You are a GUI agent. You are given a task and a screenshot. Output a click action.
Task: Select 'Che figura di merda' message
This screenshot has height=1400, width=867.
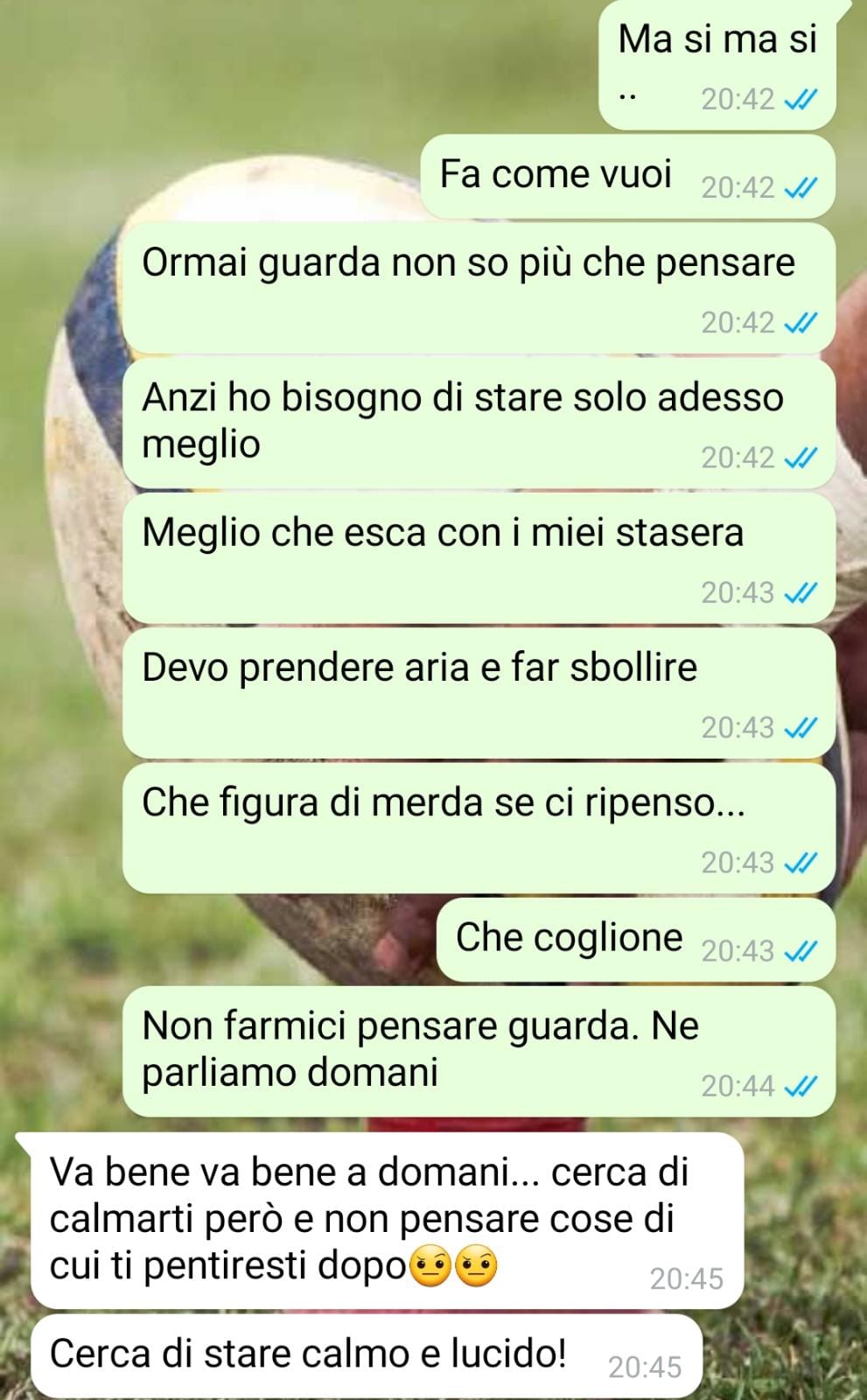click(x=479, y=828)
